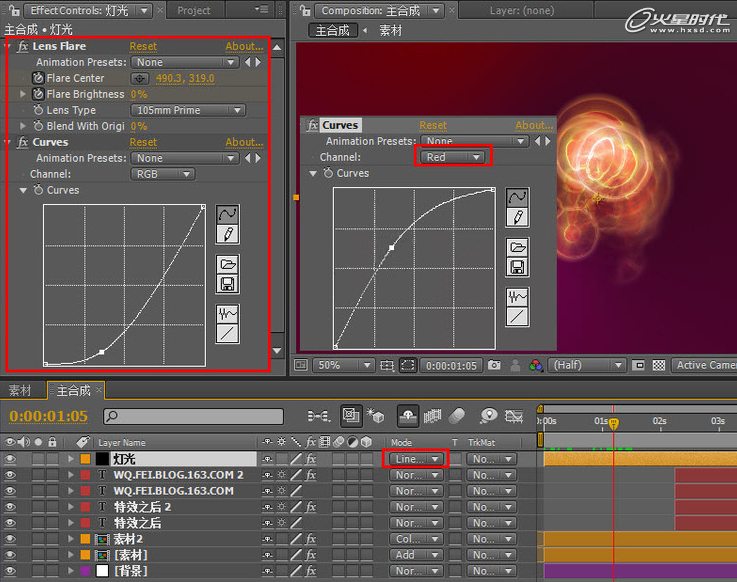The height and width of the screenshot is (582, 737).
Task: Select the Bezier curve tool in left Curves
Action: click(x=227, y=214)
